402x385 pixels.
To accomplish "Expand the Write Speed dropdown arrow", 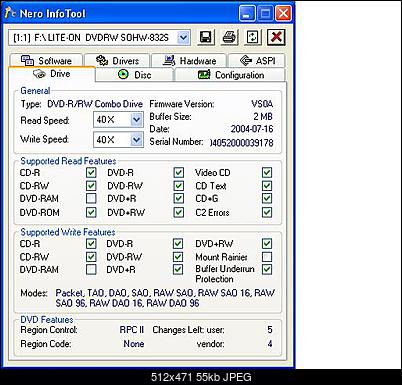I will pyautogui.click(x=136, y=139).
